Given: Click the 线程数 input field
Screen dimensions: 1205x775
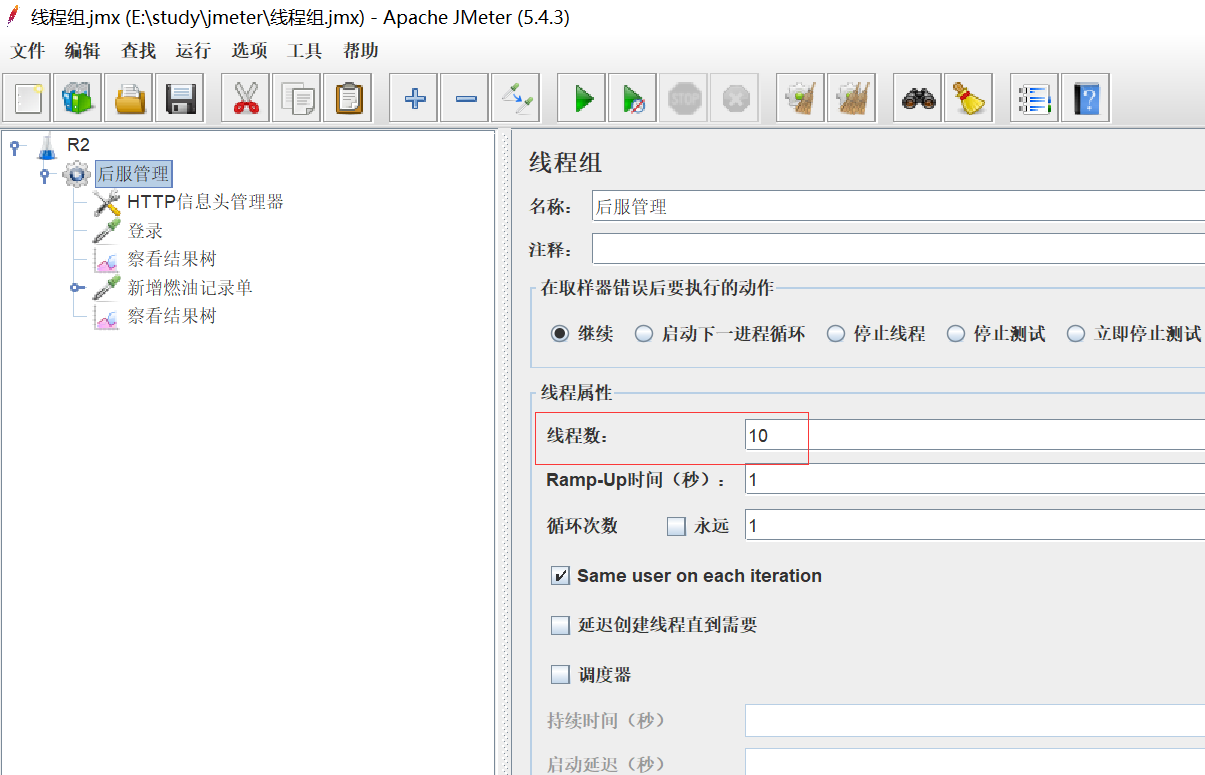Looking at the screenshot, I should click(x=975, y=435).
